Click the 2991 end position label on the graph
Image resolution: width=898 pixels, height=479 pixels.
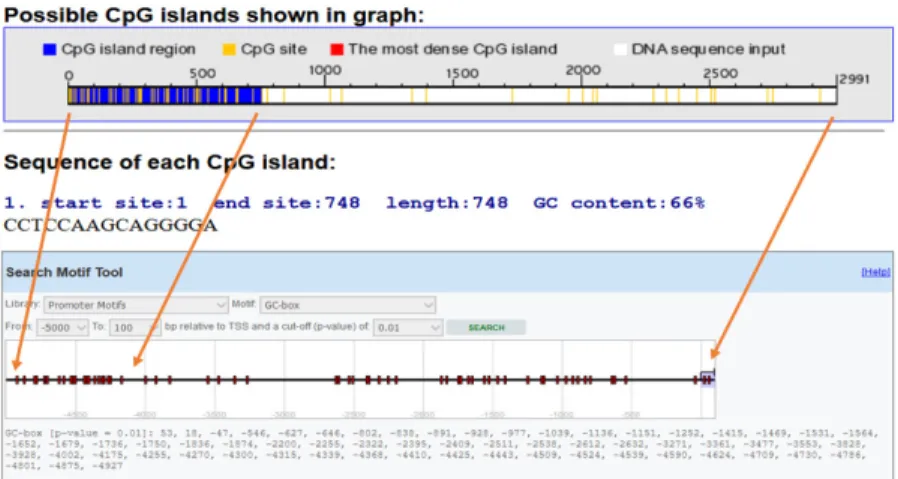tap(855, 79)
